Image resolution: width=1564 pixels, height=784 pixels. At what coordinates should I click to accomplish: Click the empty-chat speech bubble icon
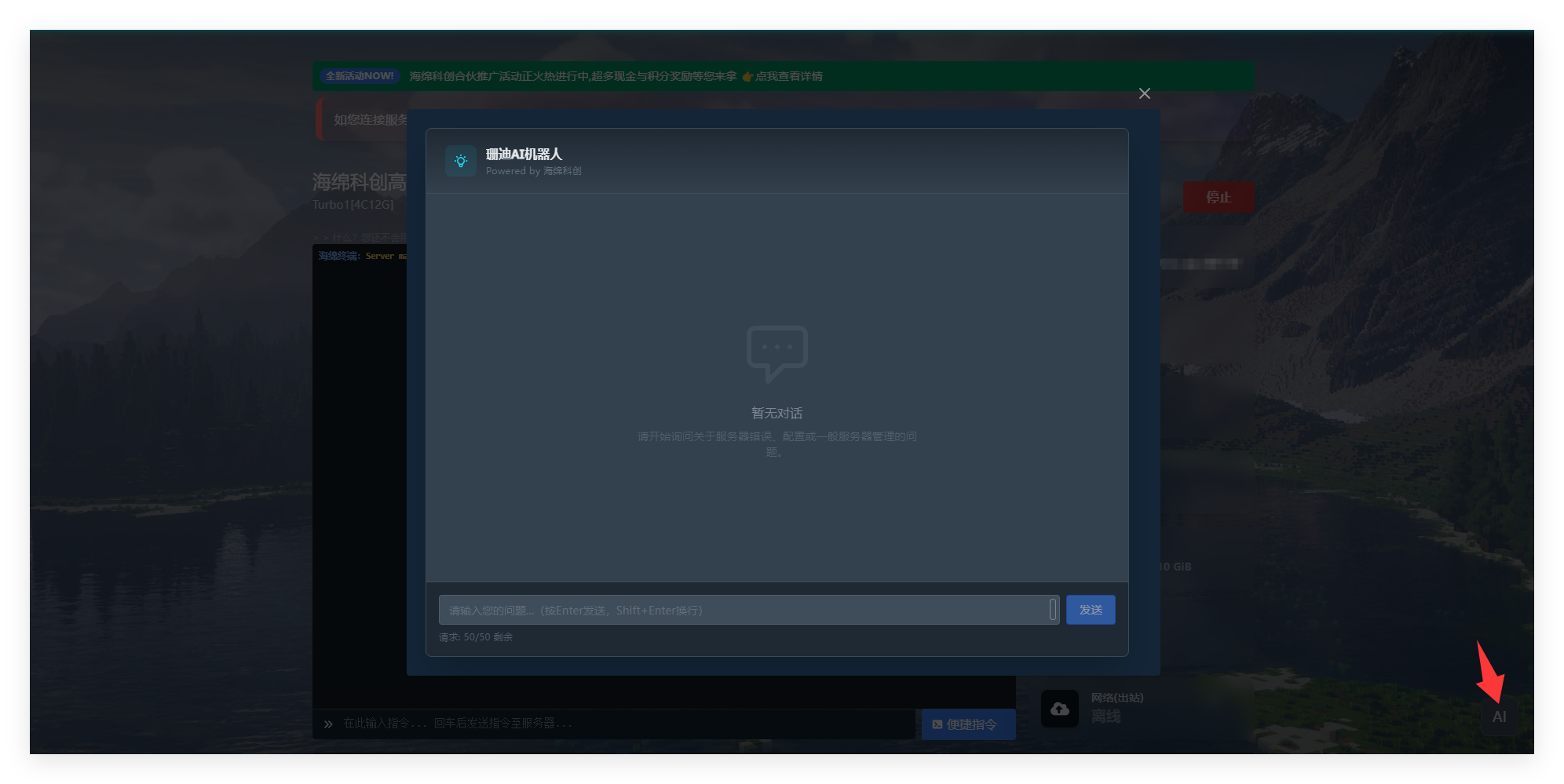(x=777, y=353)
